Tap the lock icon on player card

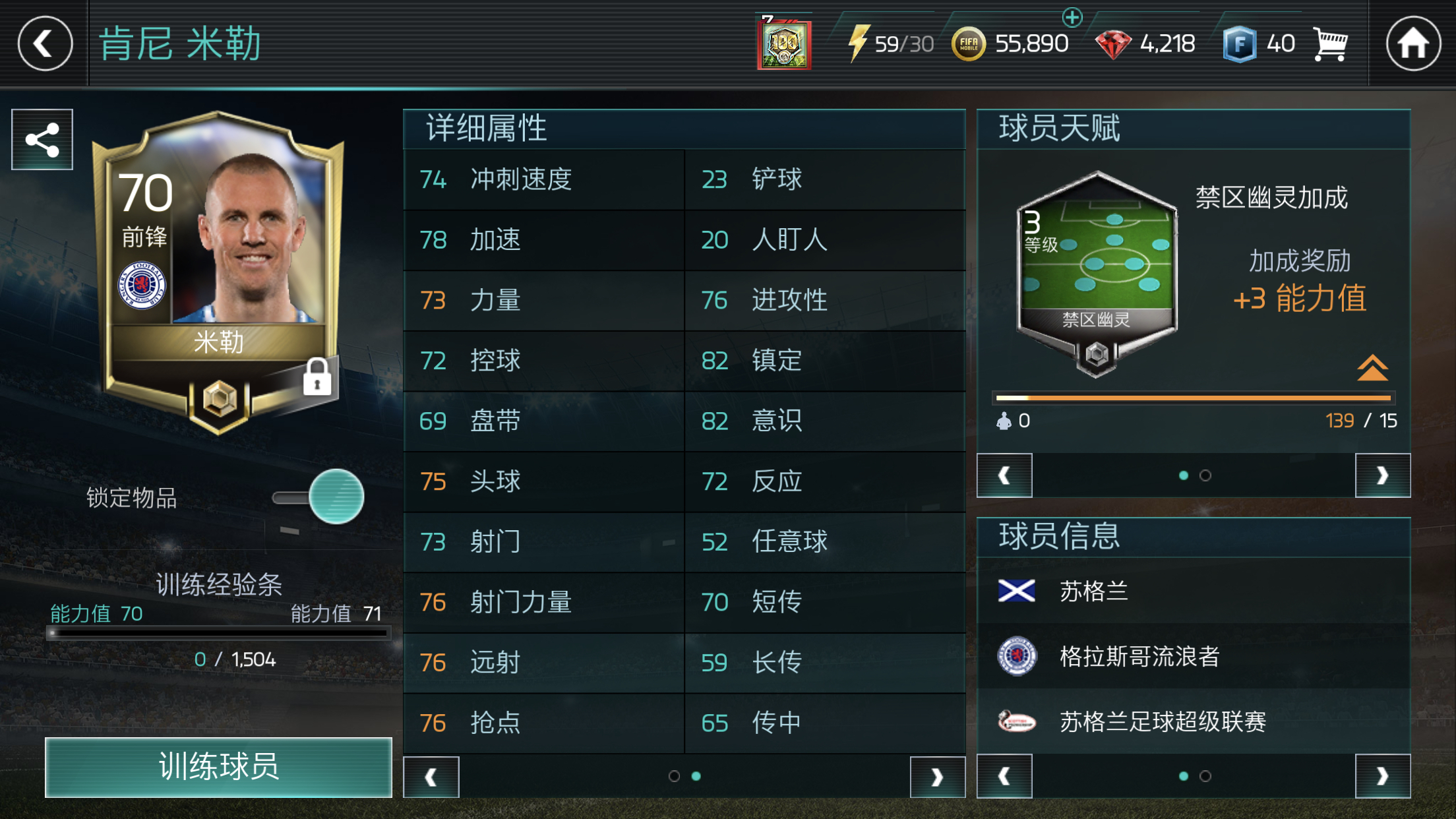click(x=317, y=377)
